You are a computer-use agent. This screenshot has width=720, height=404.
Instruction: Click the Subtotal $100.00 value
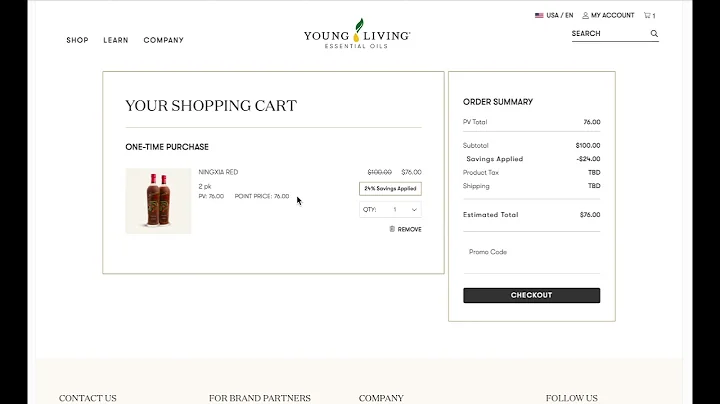click(588, 145)
